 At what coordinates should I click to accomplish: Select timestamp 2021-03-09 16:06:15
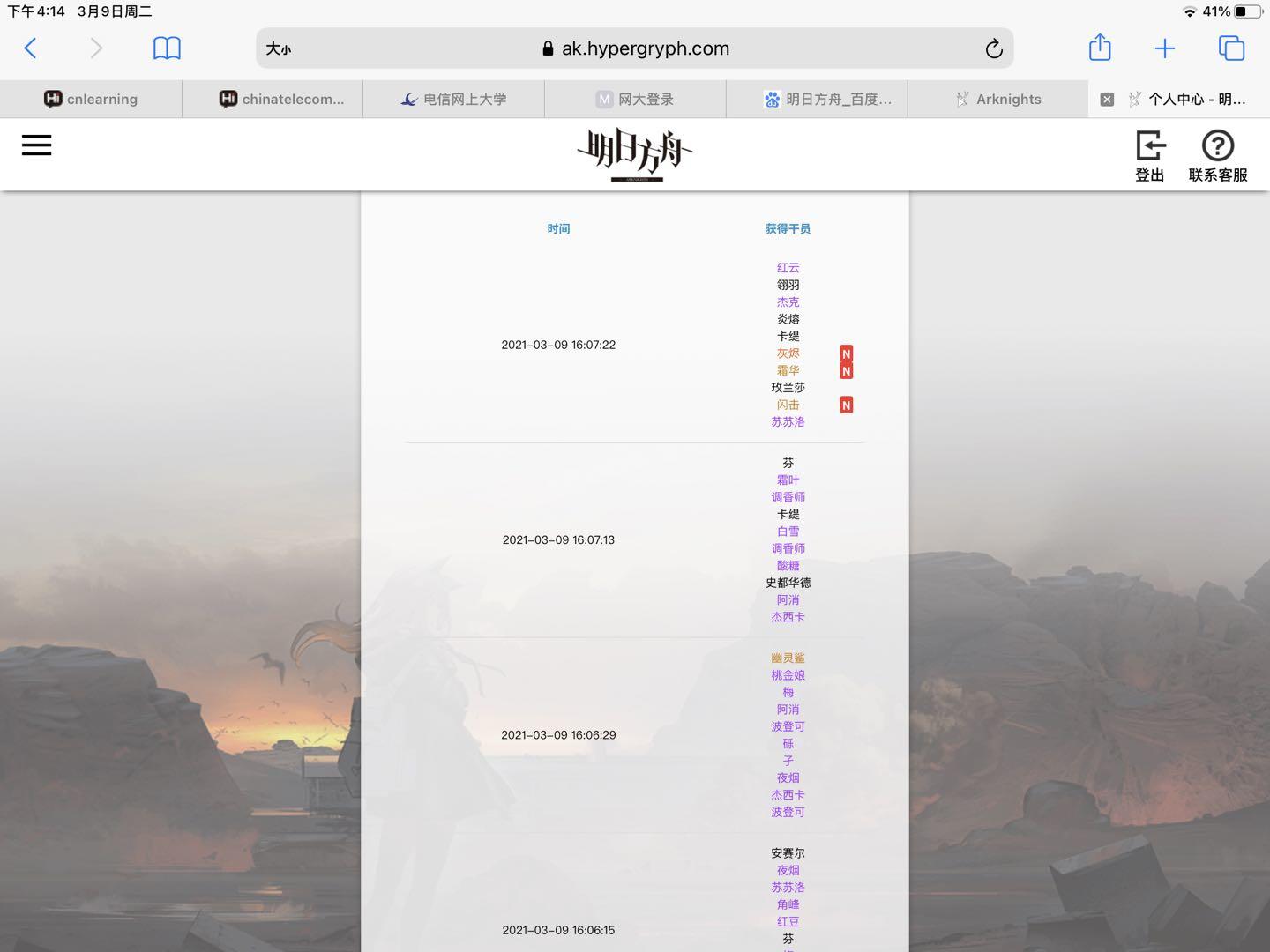pos(558,930)
